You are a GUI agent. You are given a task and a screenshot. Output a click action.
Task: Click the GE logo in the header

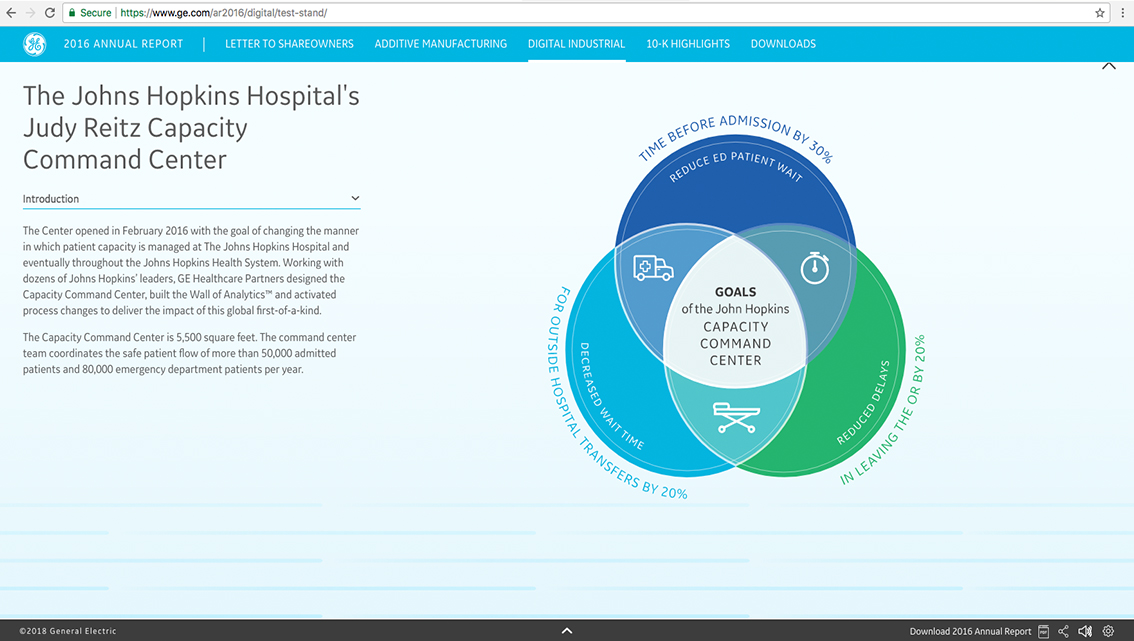click(x=34, y=44)
